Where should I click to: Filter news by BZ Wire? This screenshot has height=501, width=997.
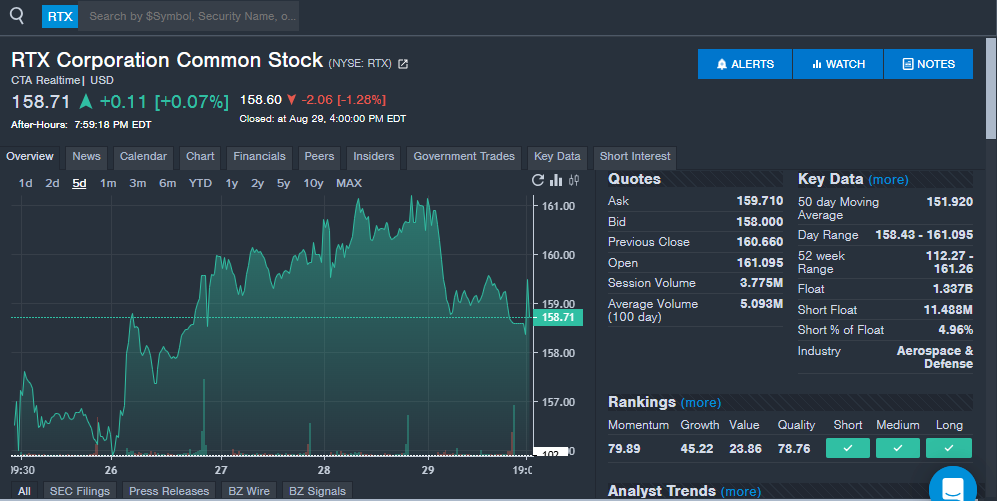pyautogui.click(x=249, y=491)
